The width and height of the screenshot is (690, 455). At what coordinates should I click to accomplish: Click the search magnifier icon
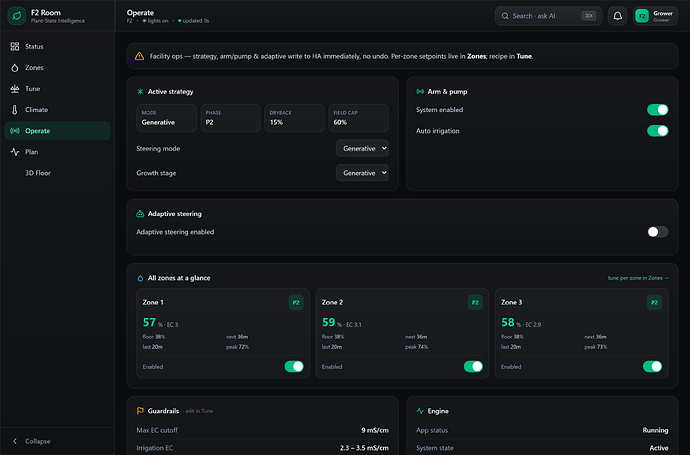pos(505,16)
